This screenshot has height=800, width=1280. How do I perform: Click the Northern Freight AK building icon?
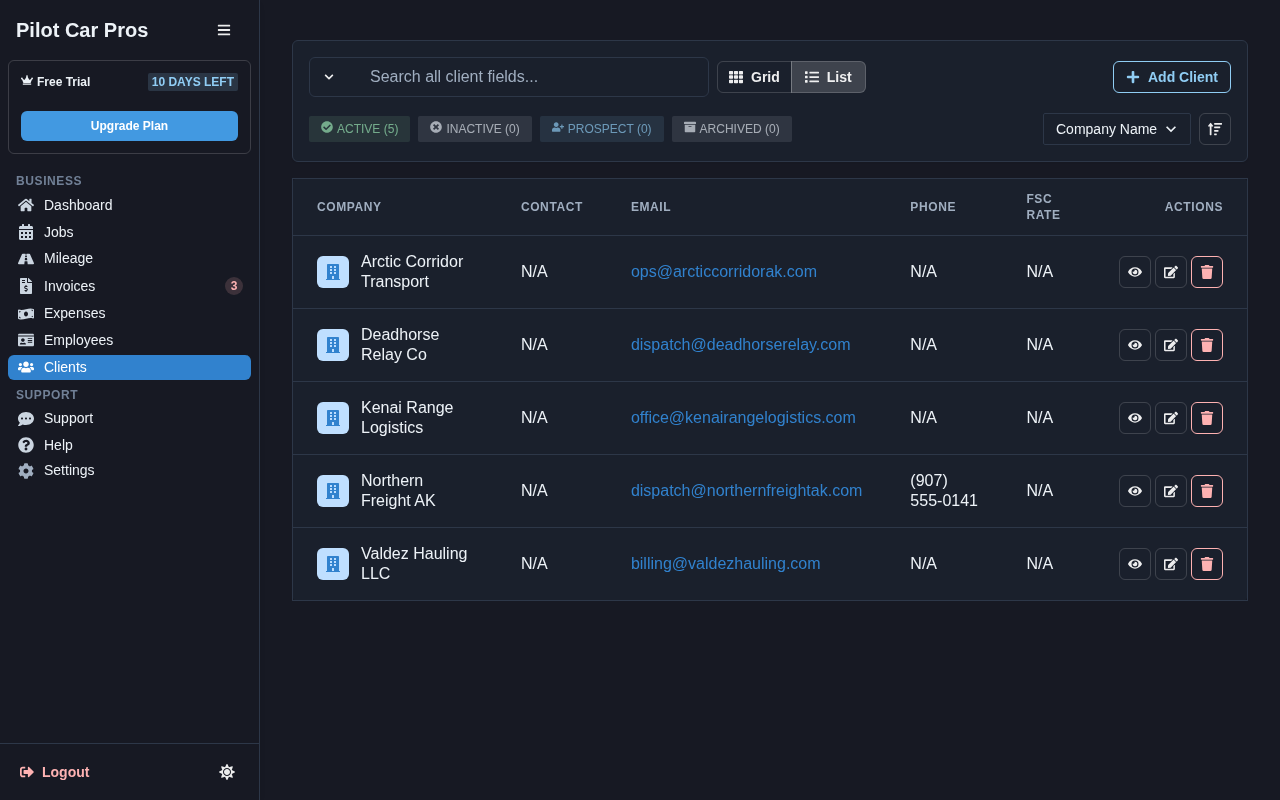(333, 491)
